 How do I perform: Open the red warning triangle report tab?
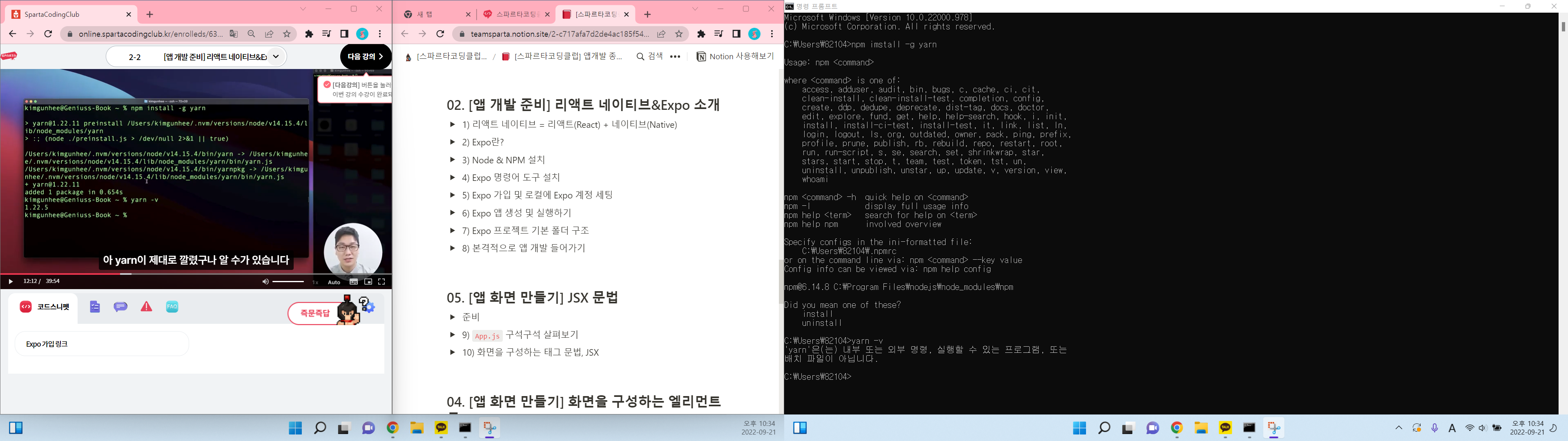coord(147,307)
